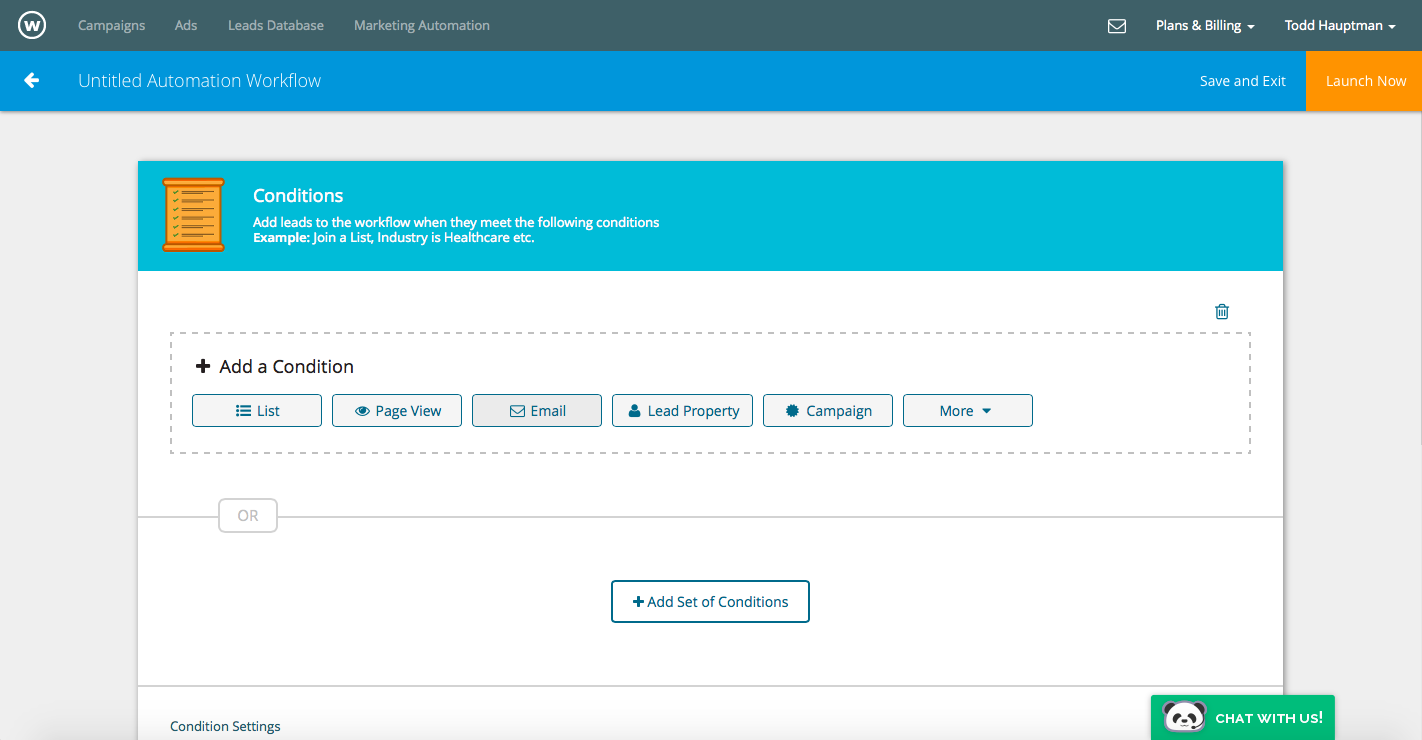Add a Page View condition
1422x740 pixels.
point(397,411)
